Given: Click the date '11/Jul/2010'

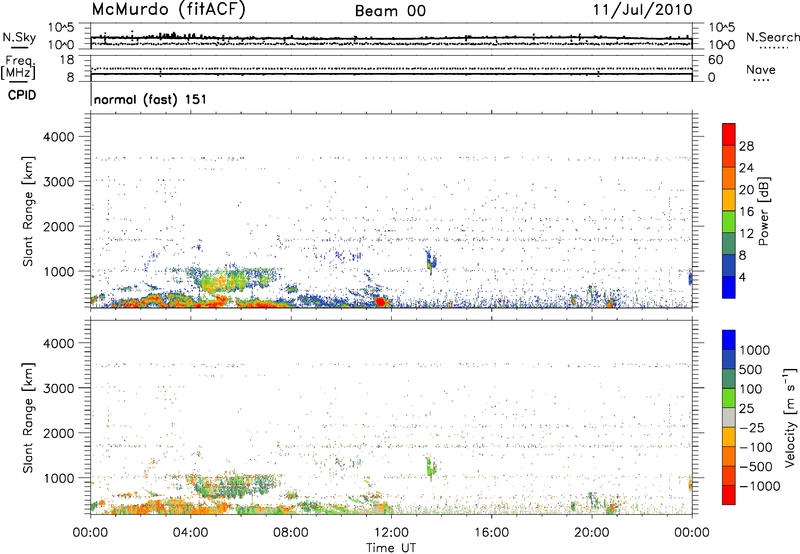Looking at the screenshot, I should [x=642, y=10].
